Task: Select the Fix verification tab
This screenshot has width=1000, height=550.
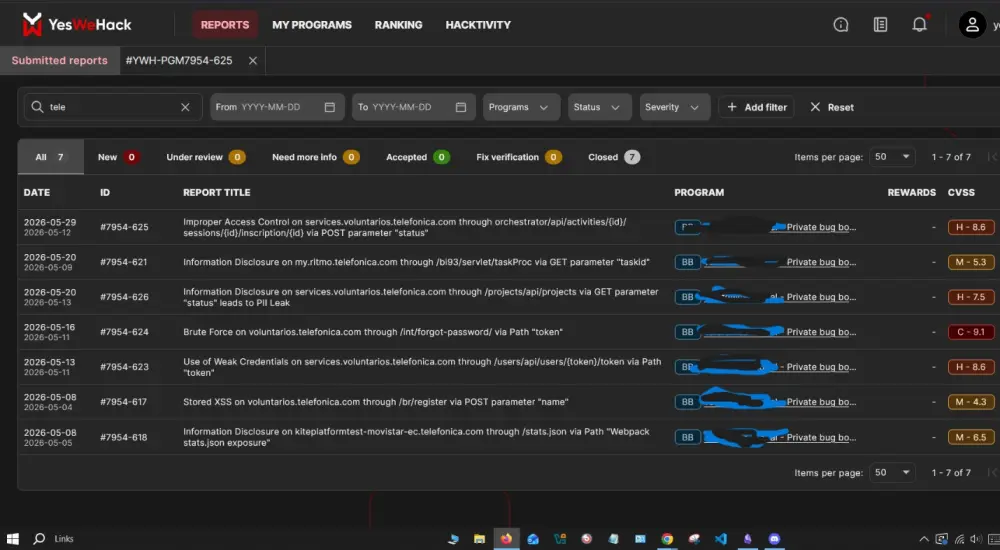Action: coord(518,157)
